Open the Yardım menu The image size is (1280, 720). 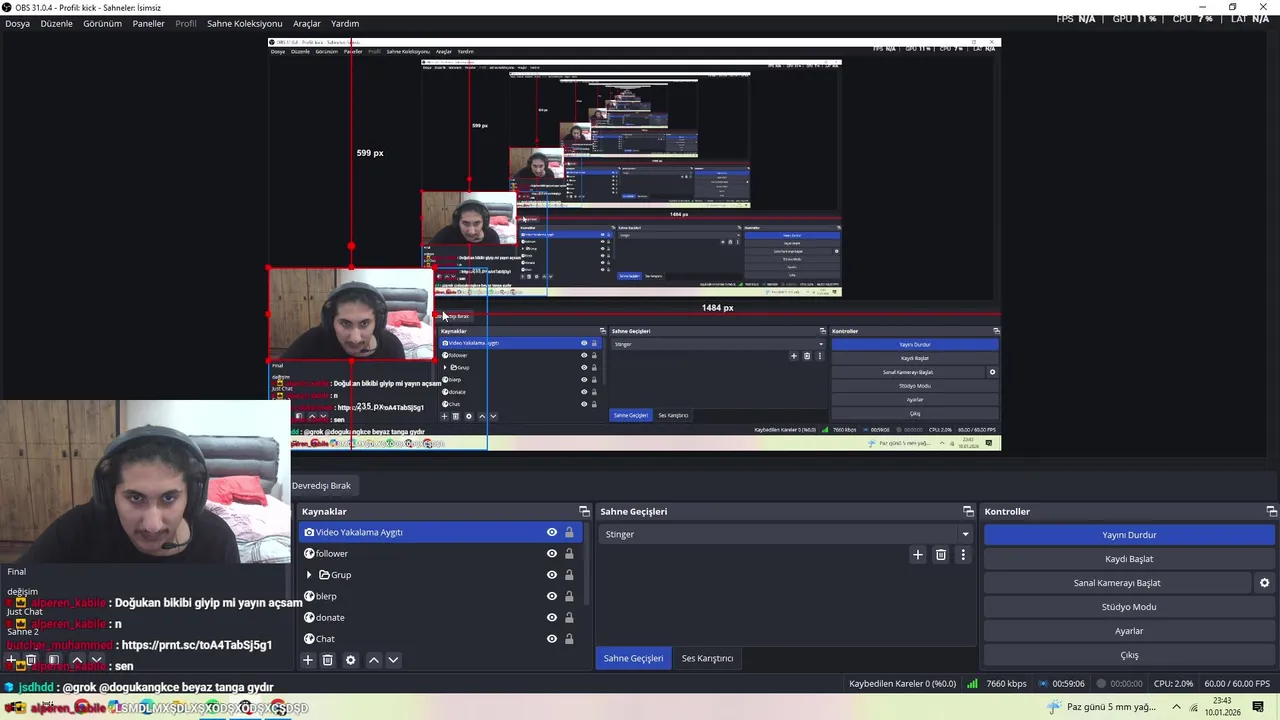(345, 23)
